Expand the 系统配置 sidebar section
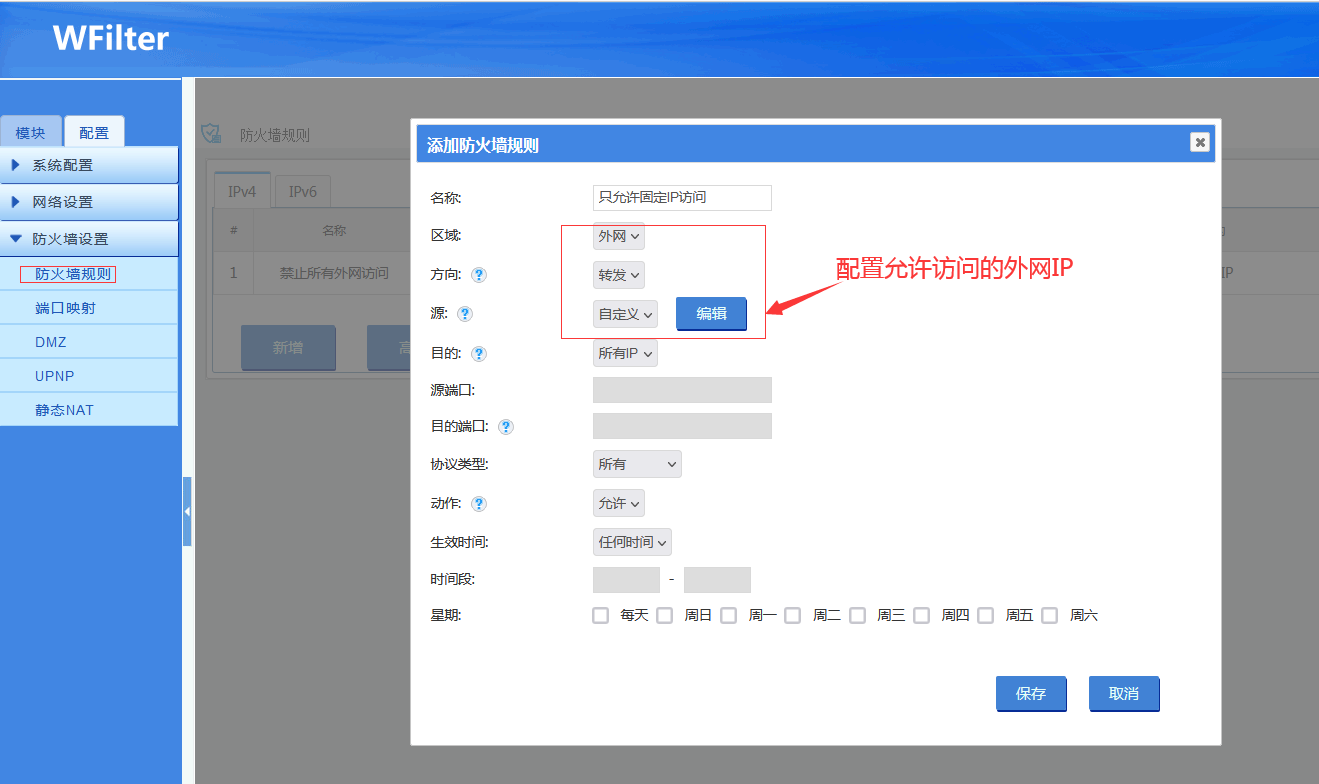The image size is (1319, 784). click(x=63, y=165)
